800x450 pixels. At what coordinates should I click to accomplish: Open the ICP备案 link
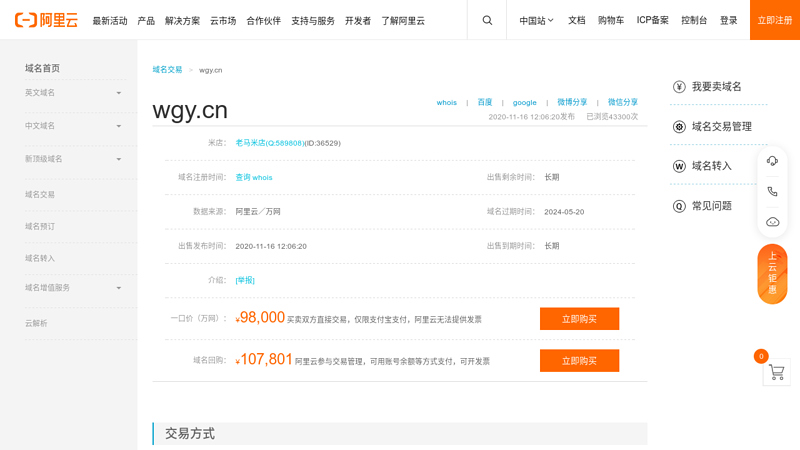[653, 20]
